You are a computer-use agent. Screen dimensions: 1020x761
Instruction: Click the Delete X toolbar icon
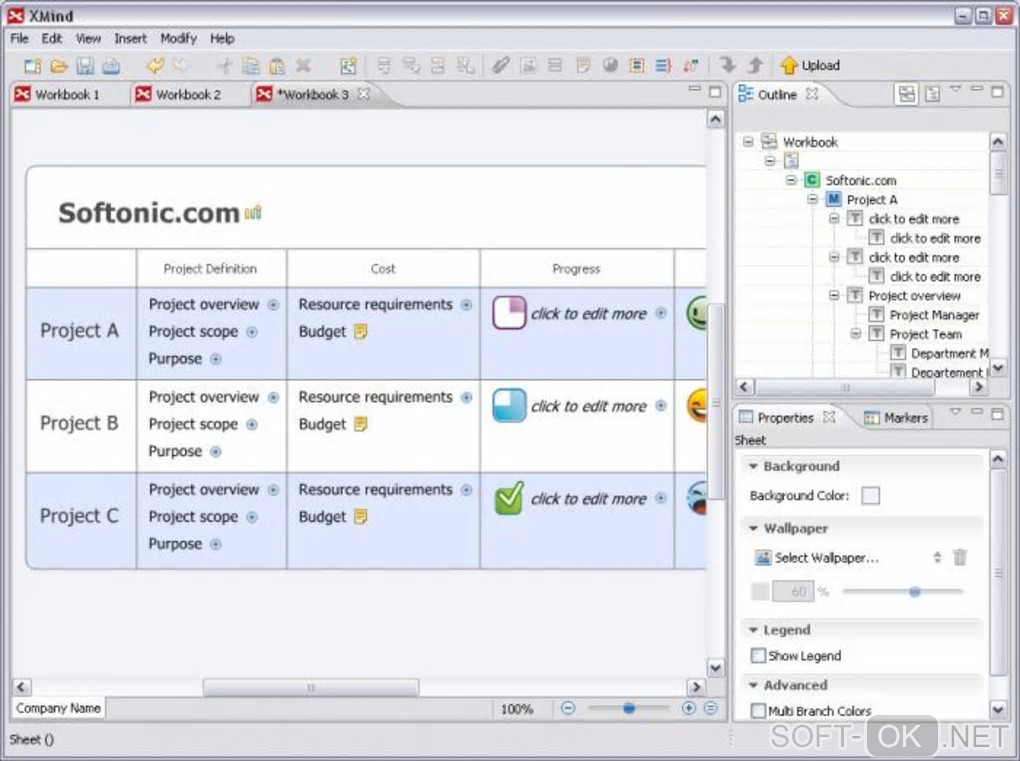click(303, 65)
